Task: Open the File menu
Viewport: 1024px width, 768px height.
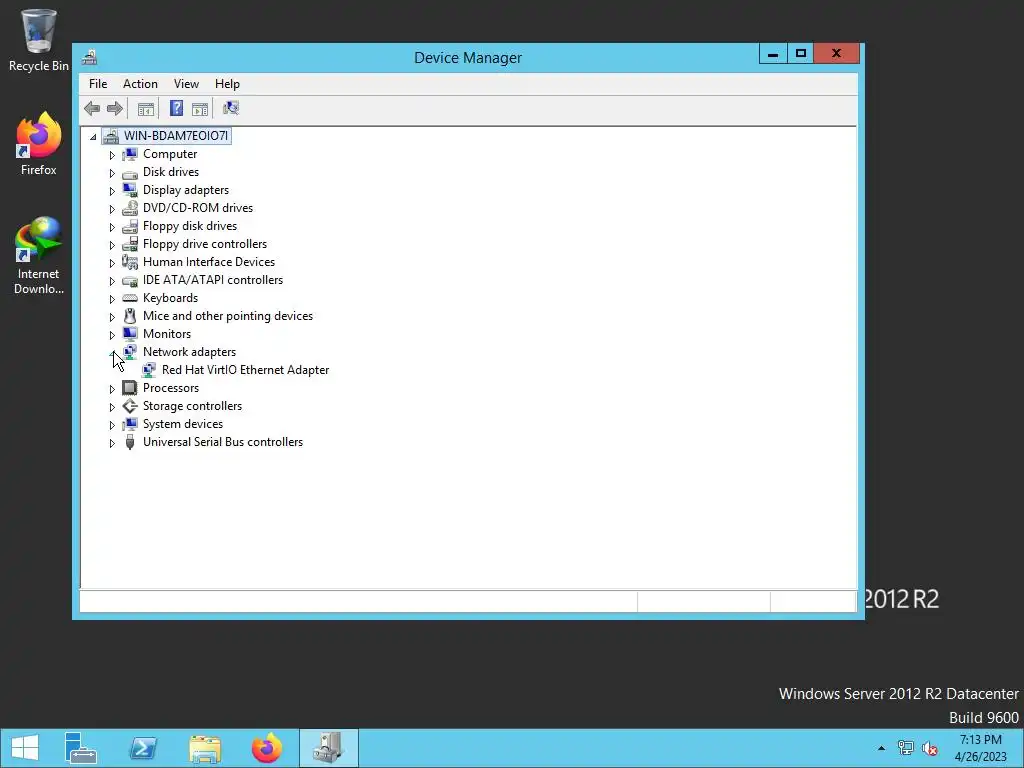Action: (98, 84)
